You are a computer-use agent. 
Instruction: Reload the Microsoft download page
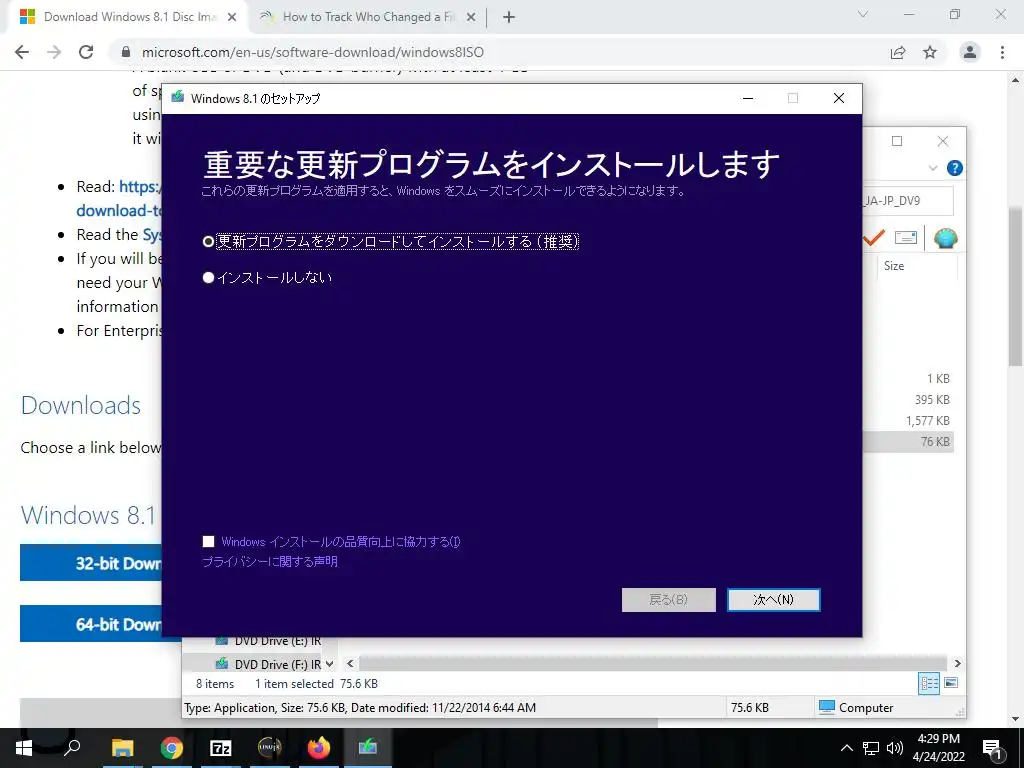[86, 52]
